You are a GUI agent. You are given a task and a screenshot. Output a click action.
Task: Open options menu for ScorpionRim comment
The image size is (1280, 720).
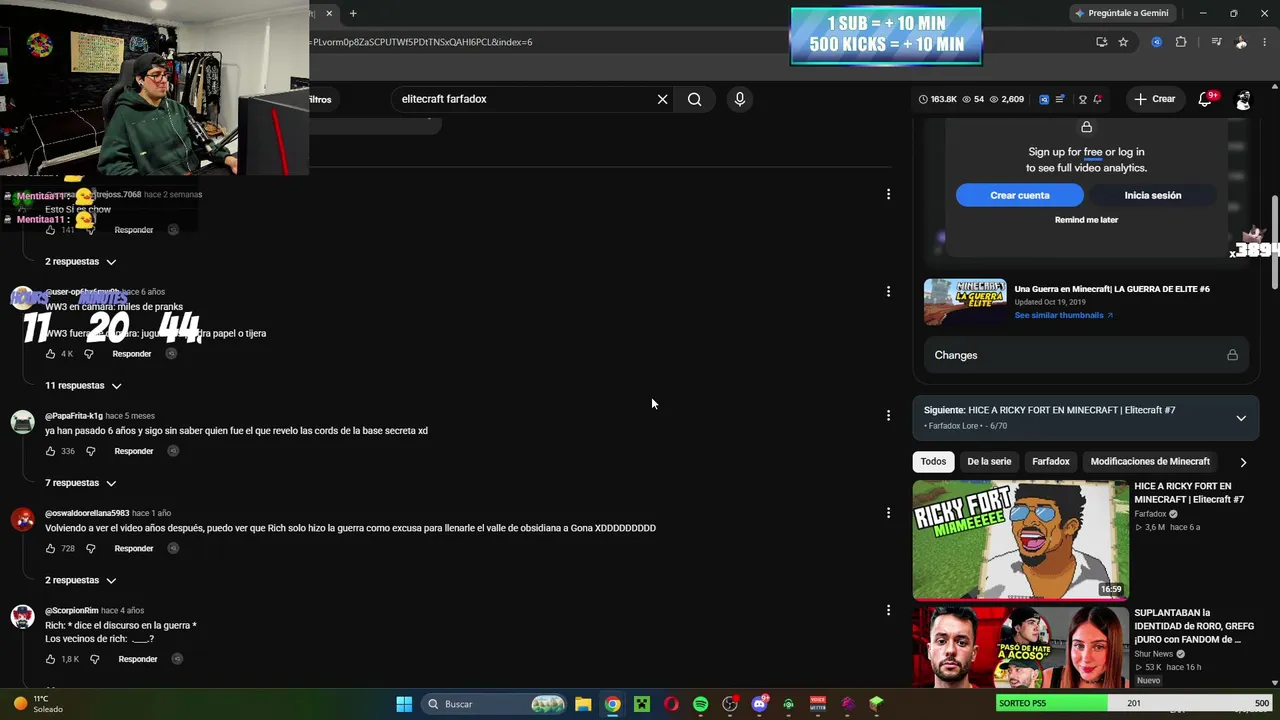point(888,610)
